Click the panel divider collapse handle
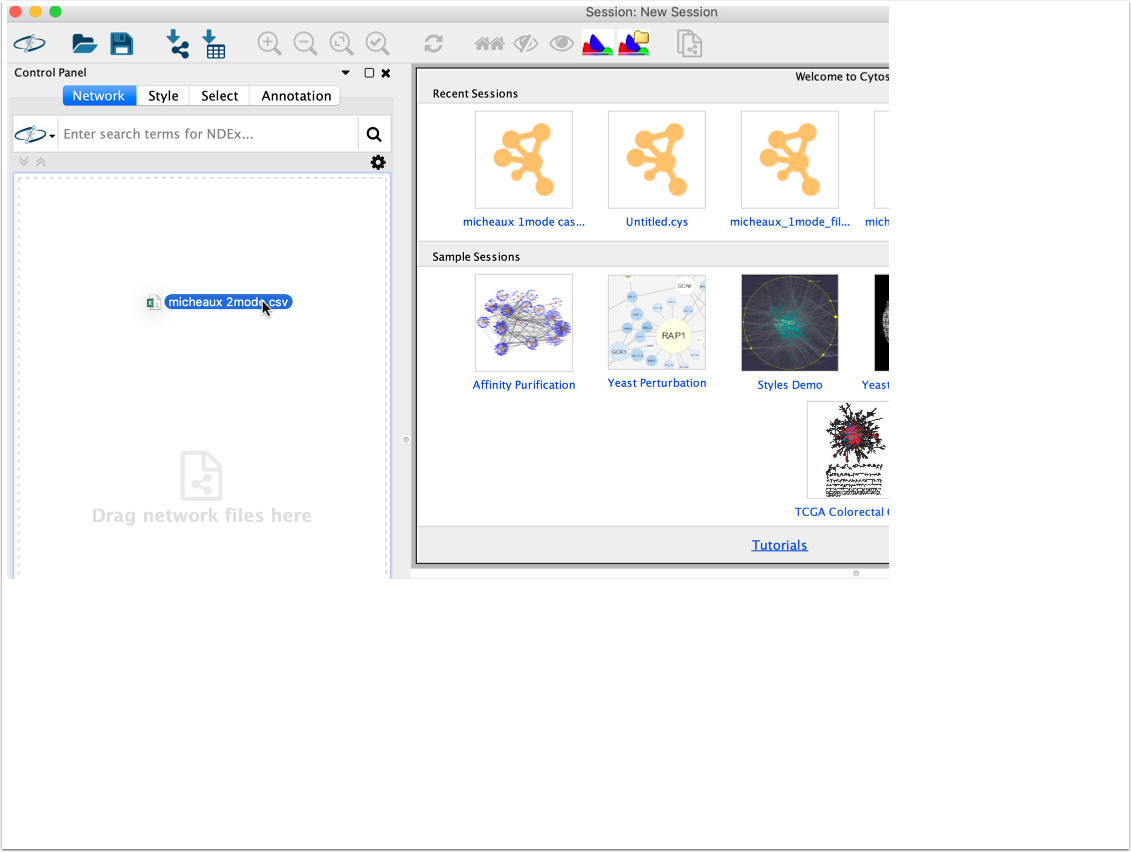 (x=406, y=440)
